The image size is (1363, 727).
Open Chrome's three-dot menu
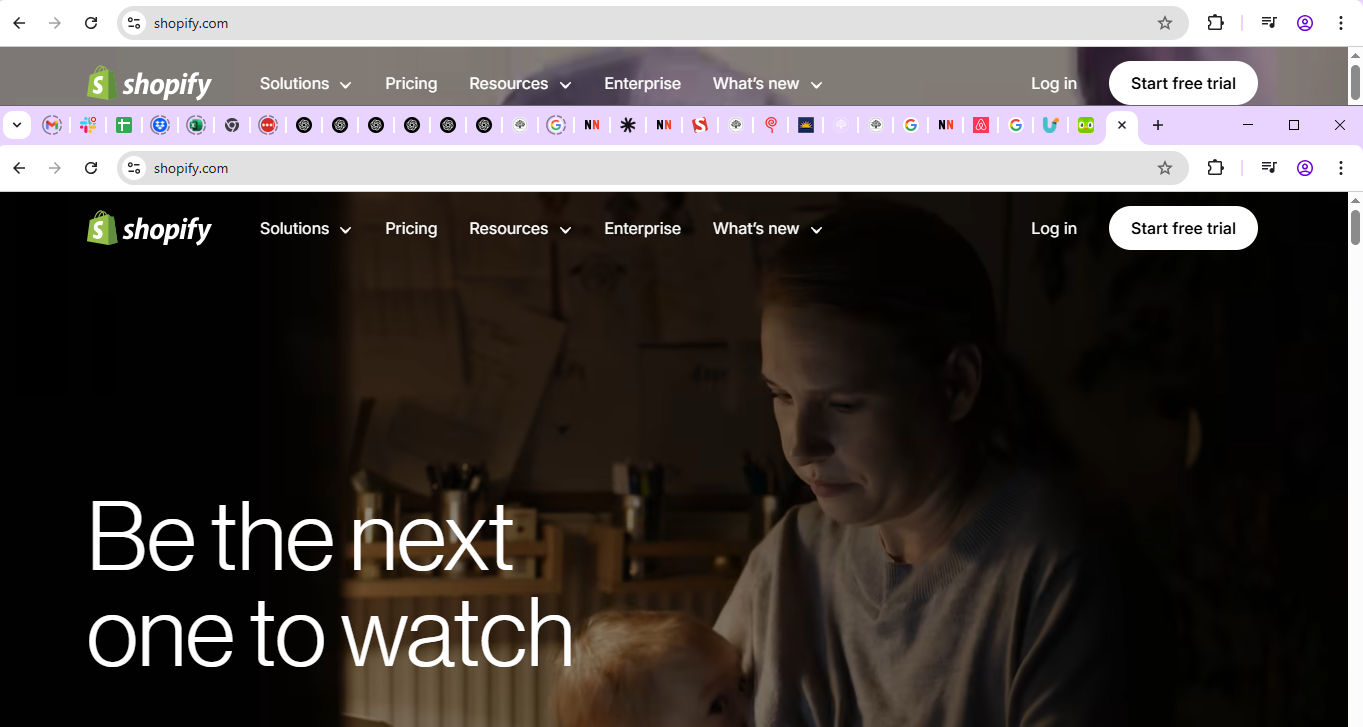(1341, 168)
